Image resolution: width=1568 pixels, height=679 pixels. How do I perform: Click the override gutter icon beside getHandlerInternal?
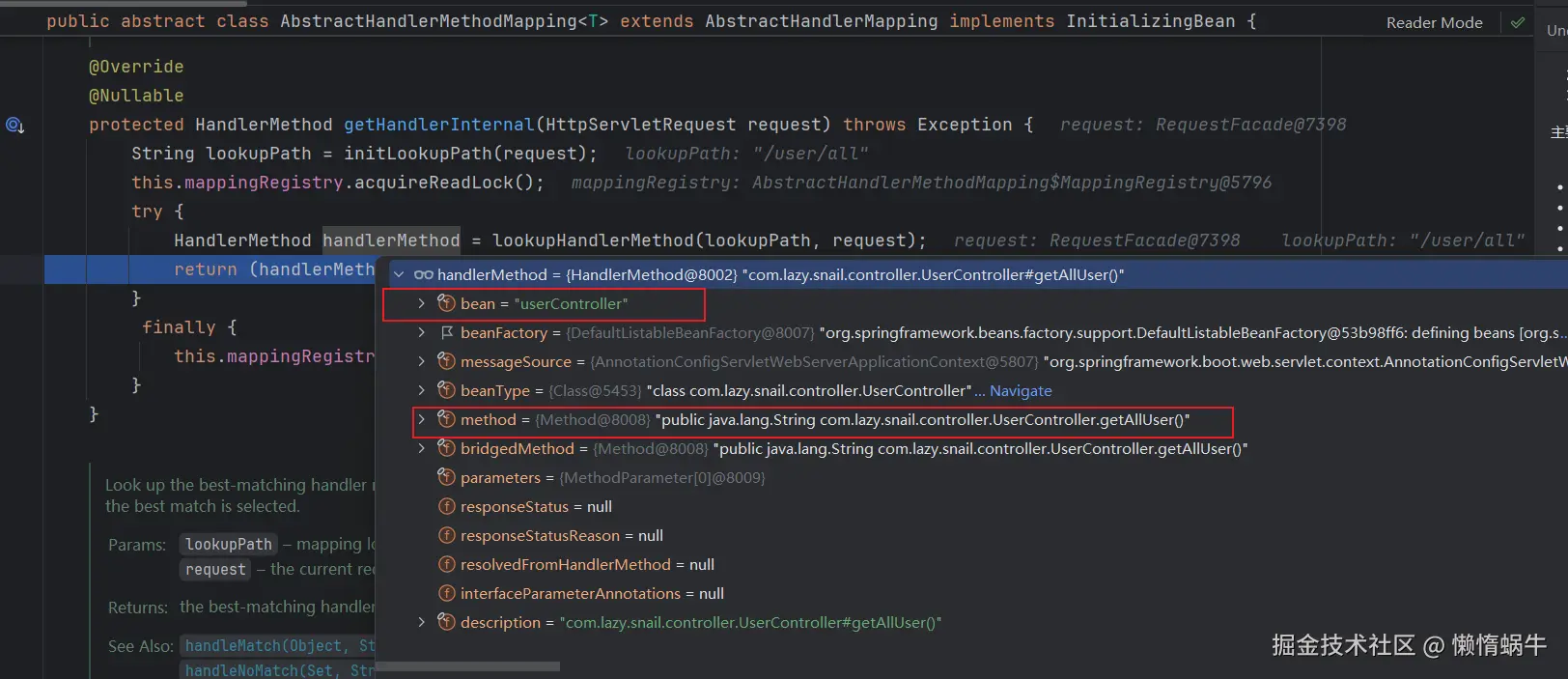tap(14, 125)
